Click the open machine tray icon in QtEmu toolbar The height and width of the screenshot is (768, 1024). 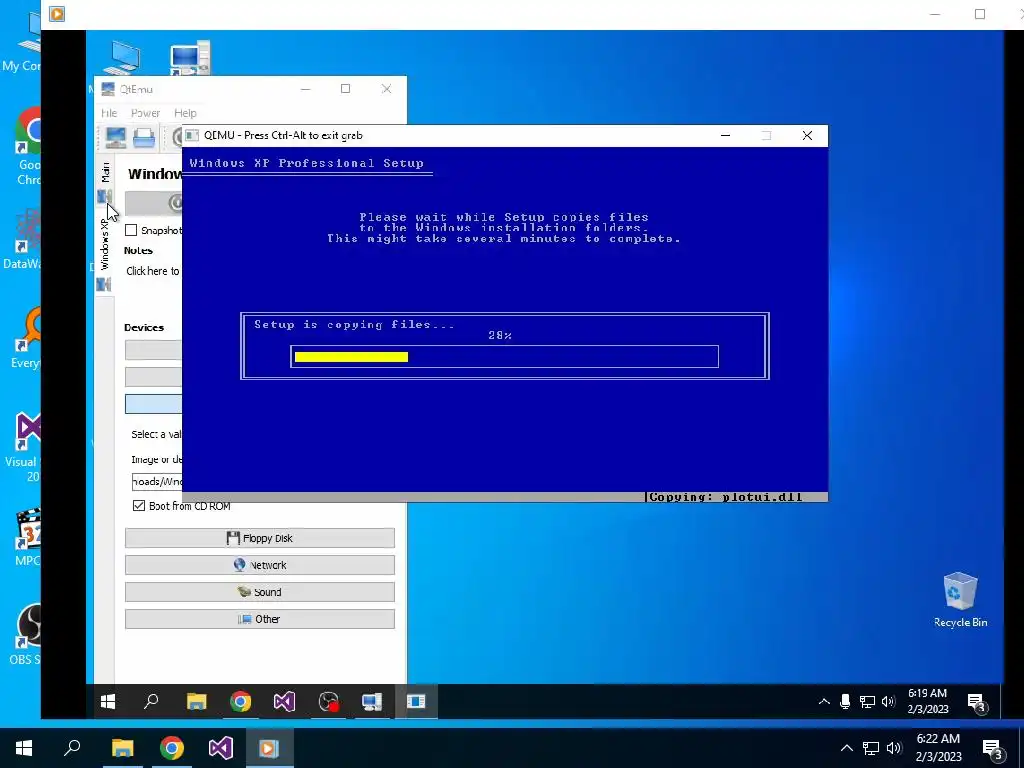(x=144, y=138)
